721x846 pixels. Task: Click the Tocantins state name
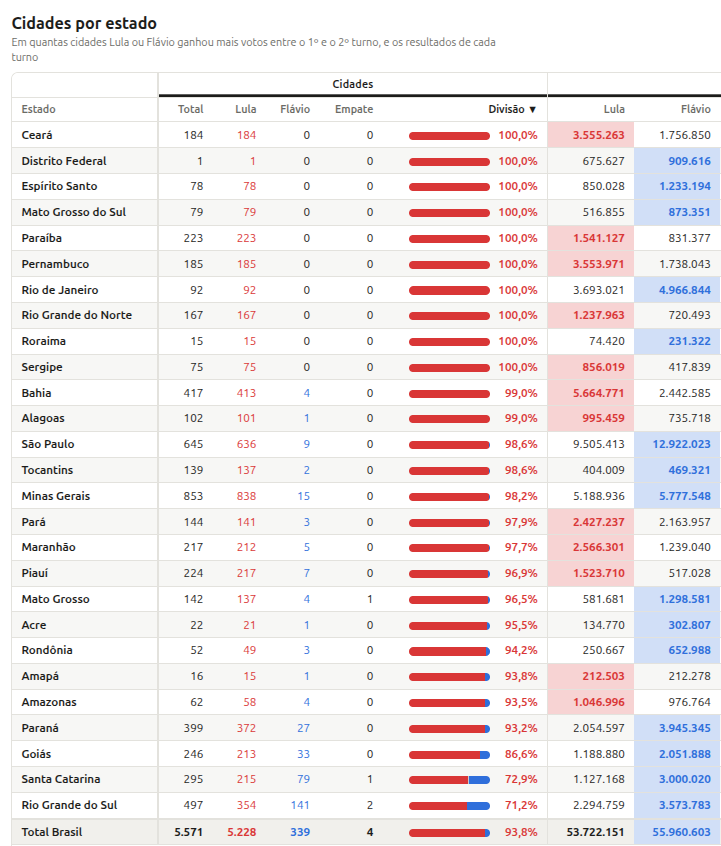point(47,470)
